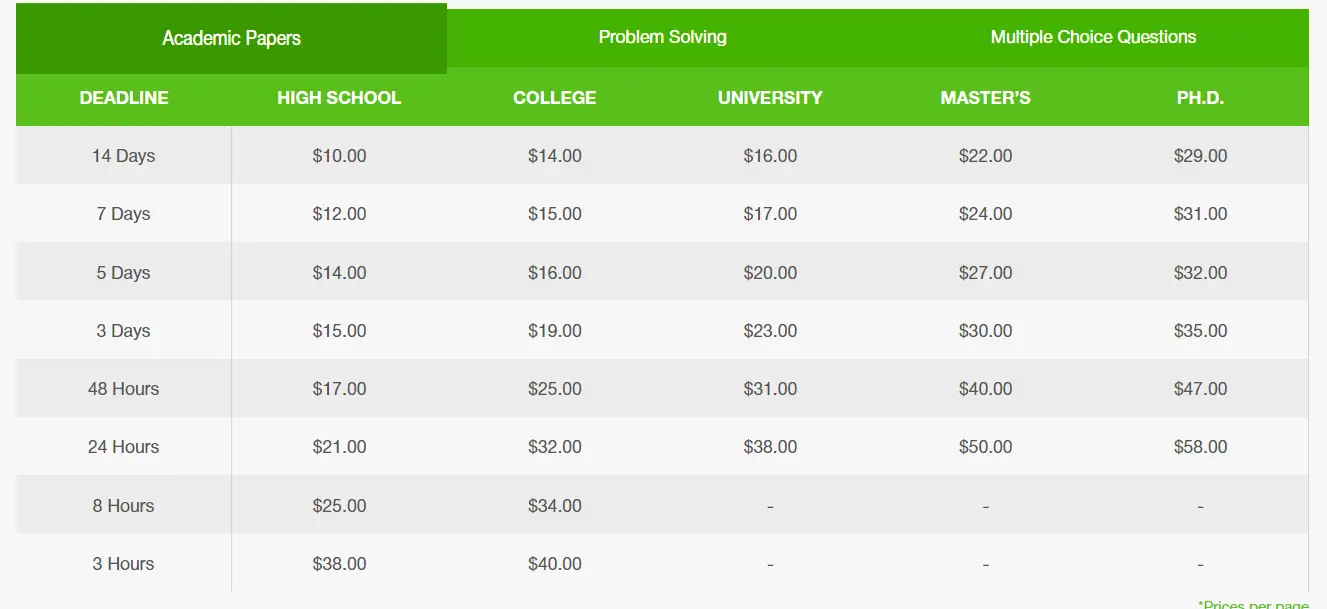This screenshot has height=609, width=1327.
Task: Select the Academic Papers tab
Action: [231, 37]
